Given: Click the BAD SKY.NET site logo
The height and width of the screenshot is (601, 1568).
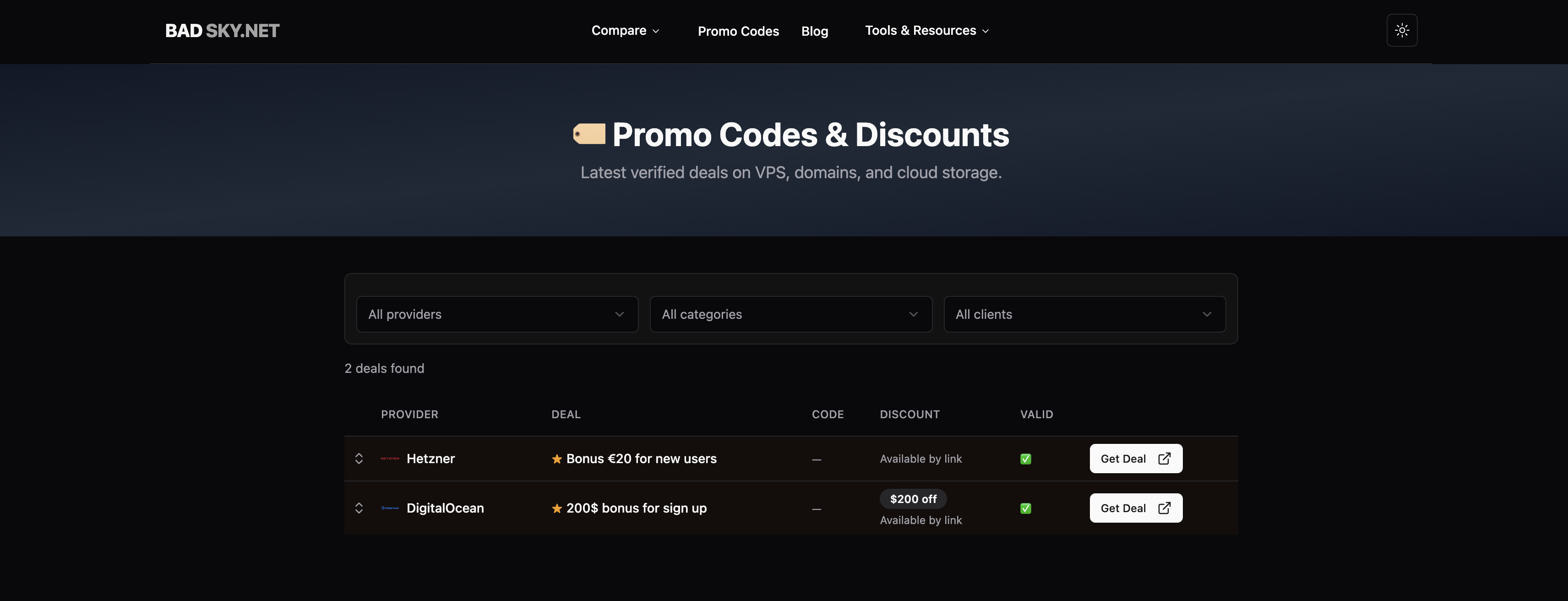Looking at the screenshot, I should click(222, 31).
